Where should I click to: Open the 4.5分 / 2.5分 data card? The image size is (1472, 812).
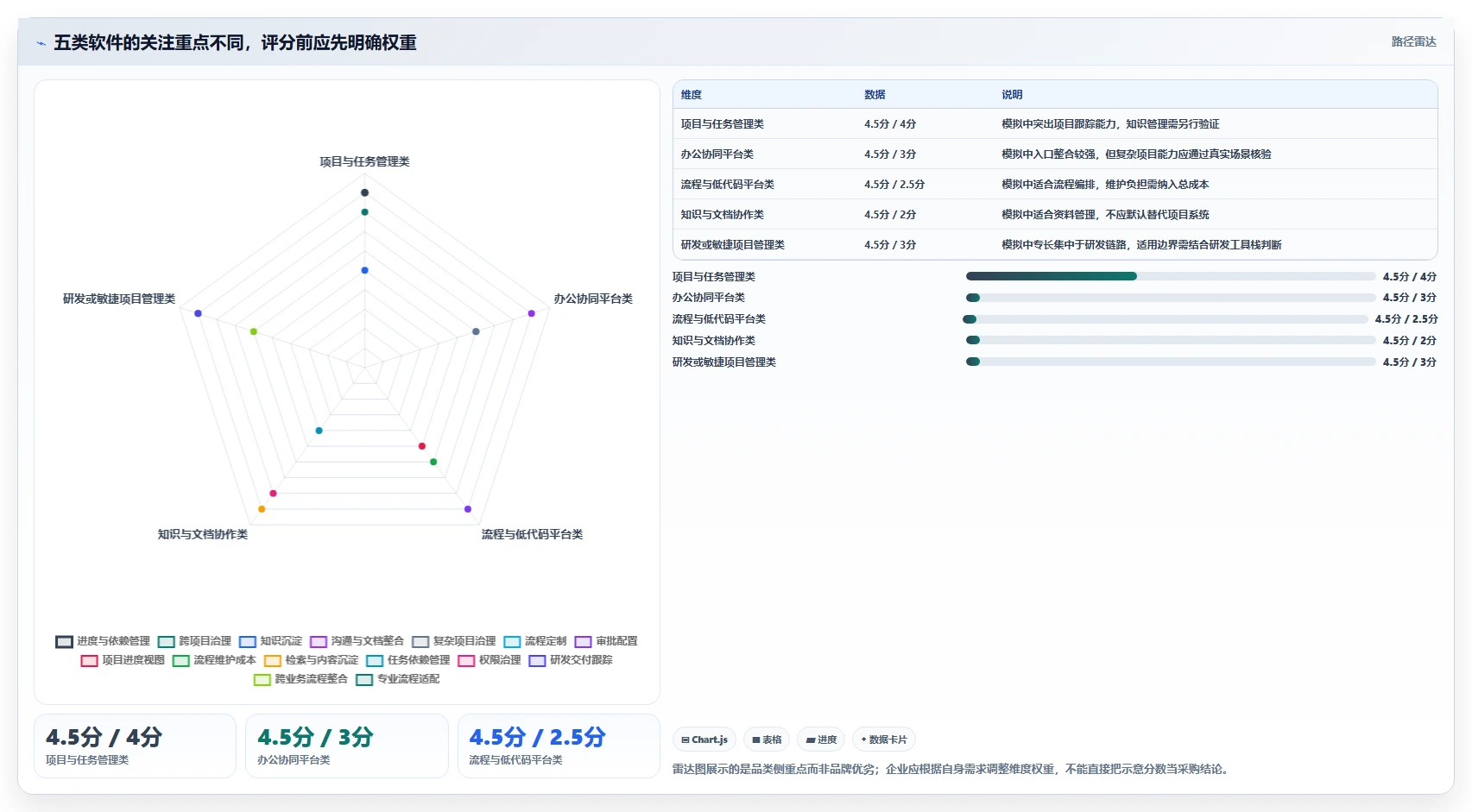(x=559, y=746)
